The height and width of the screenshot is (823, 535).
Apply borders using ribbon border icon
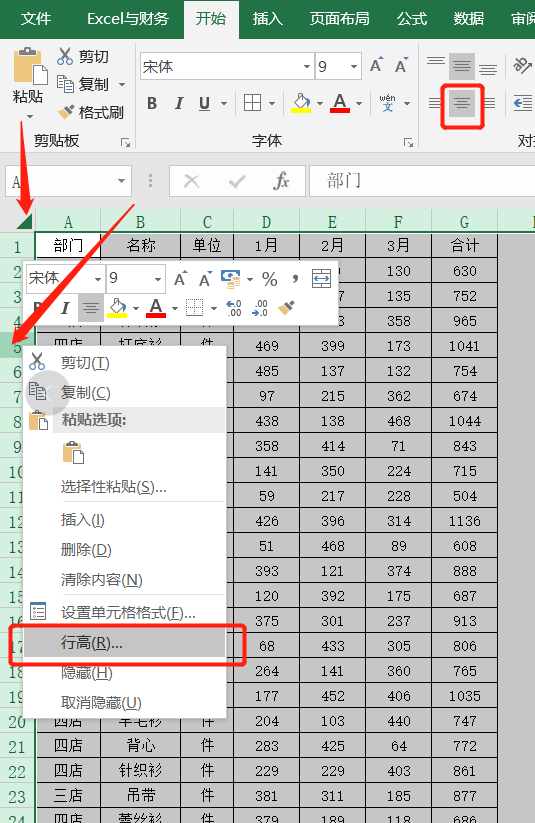253,103
